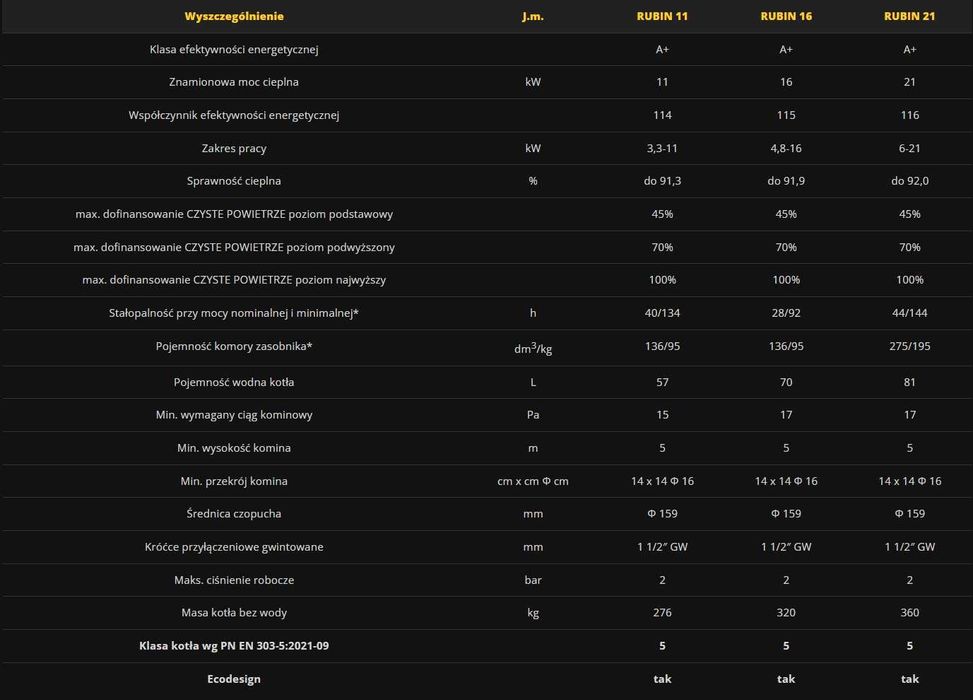Click the 'dm3/kg' unit cell
The height and width of the screenshot is (700, 973).
[x=532, y=348]
